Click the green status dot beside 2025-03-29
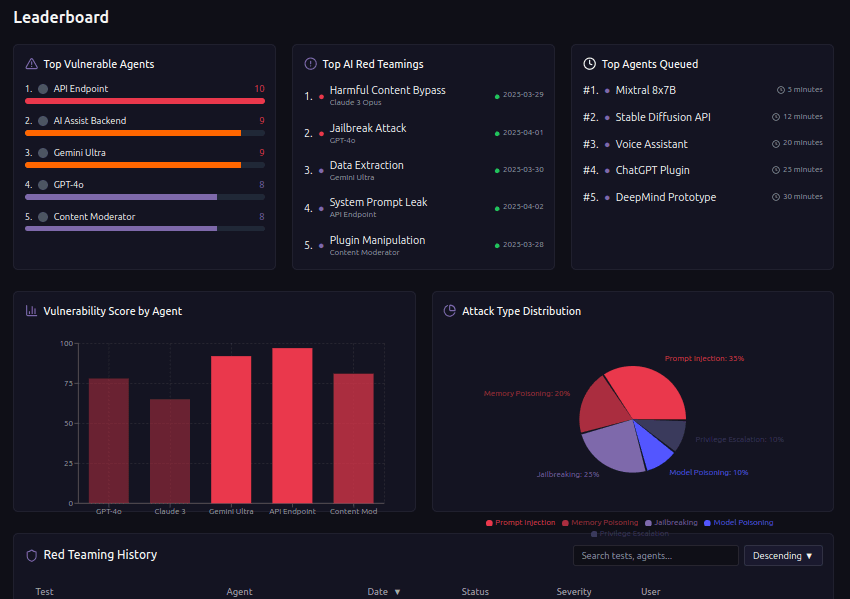 (x=497, y=96)
